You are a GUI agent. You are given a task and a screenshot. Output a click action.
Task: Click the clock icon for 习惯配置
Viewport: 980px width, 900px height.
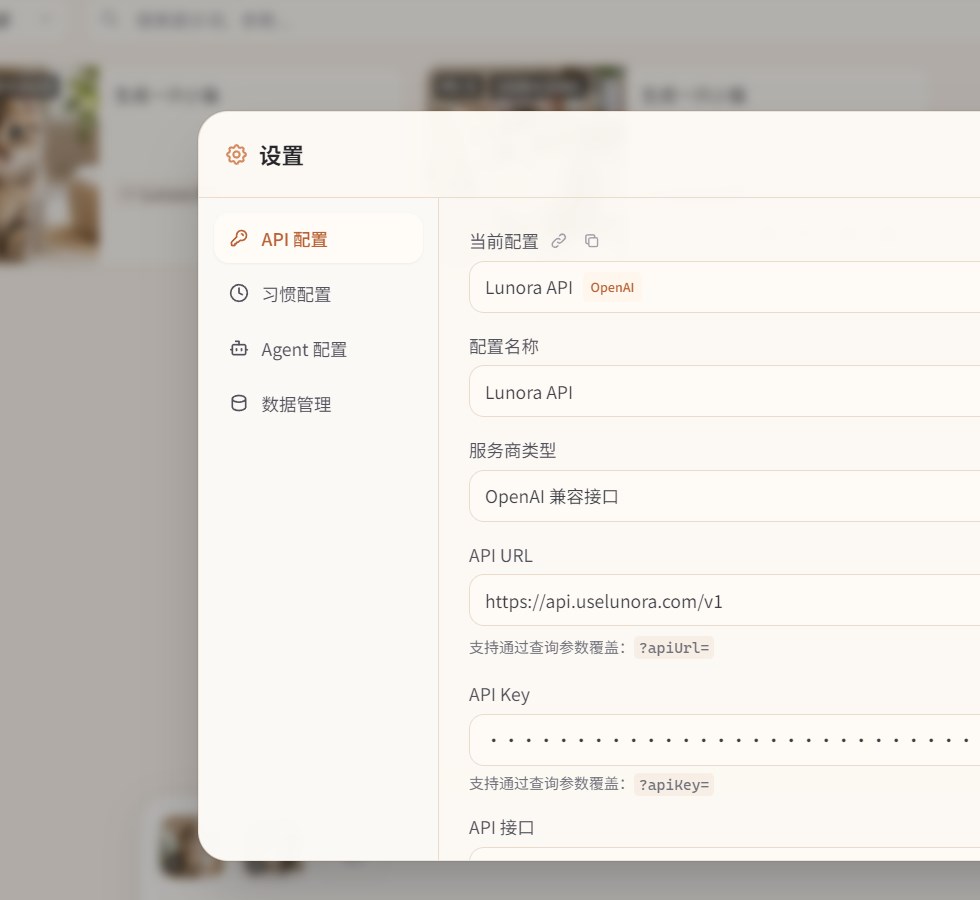239,293
